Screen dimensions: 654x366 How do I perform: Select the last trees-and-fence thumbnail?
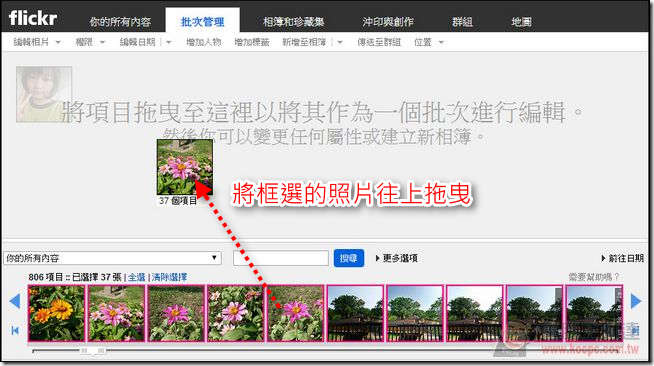pos(594,313)
